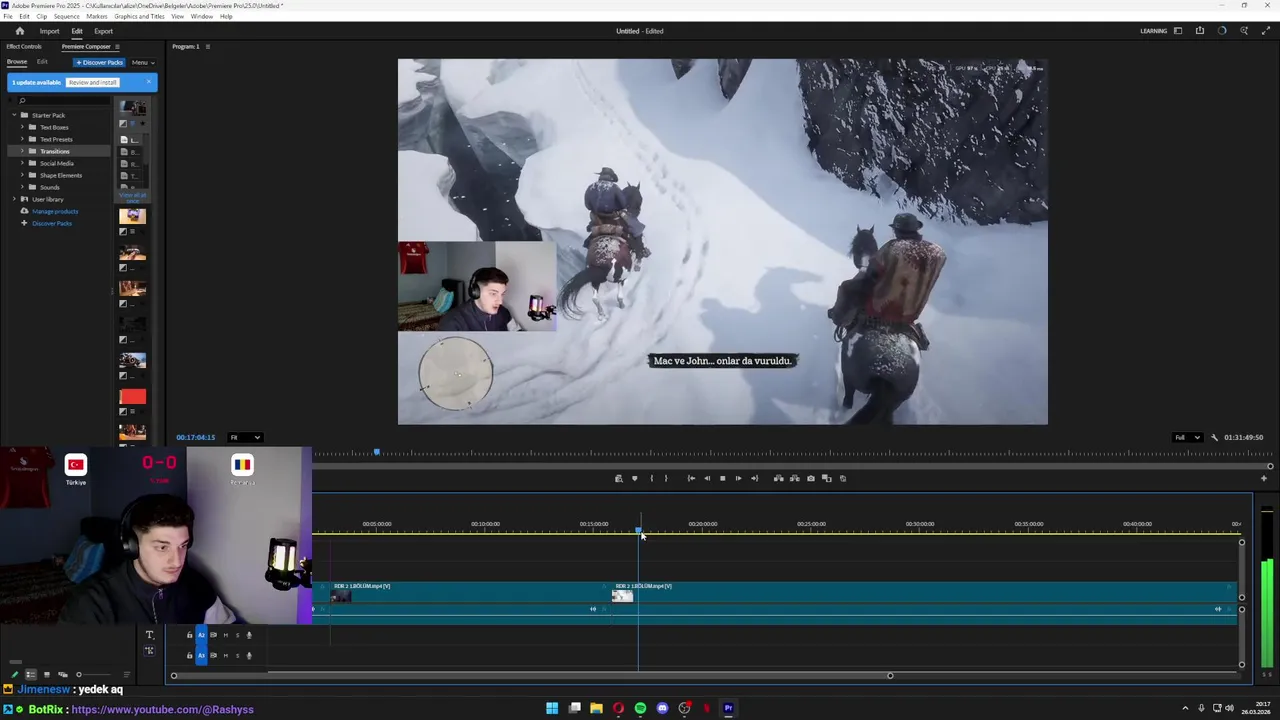Switch Project panel to list view
Image resolution: width=1280 pixels, height=720 pixels.
pyautogui.click(x=30, y=675)
